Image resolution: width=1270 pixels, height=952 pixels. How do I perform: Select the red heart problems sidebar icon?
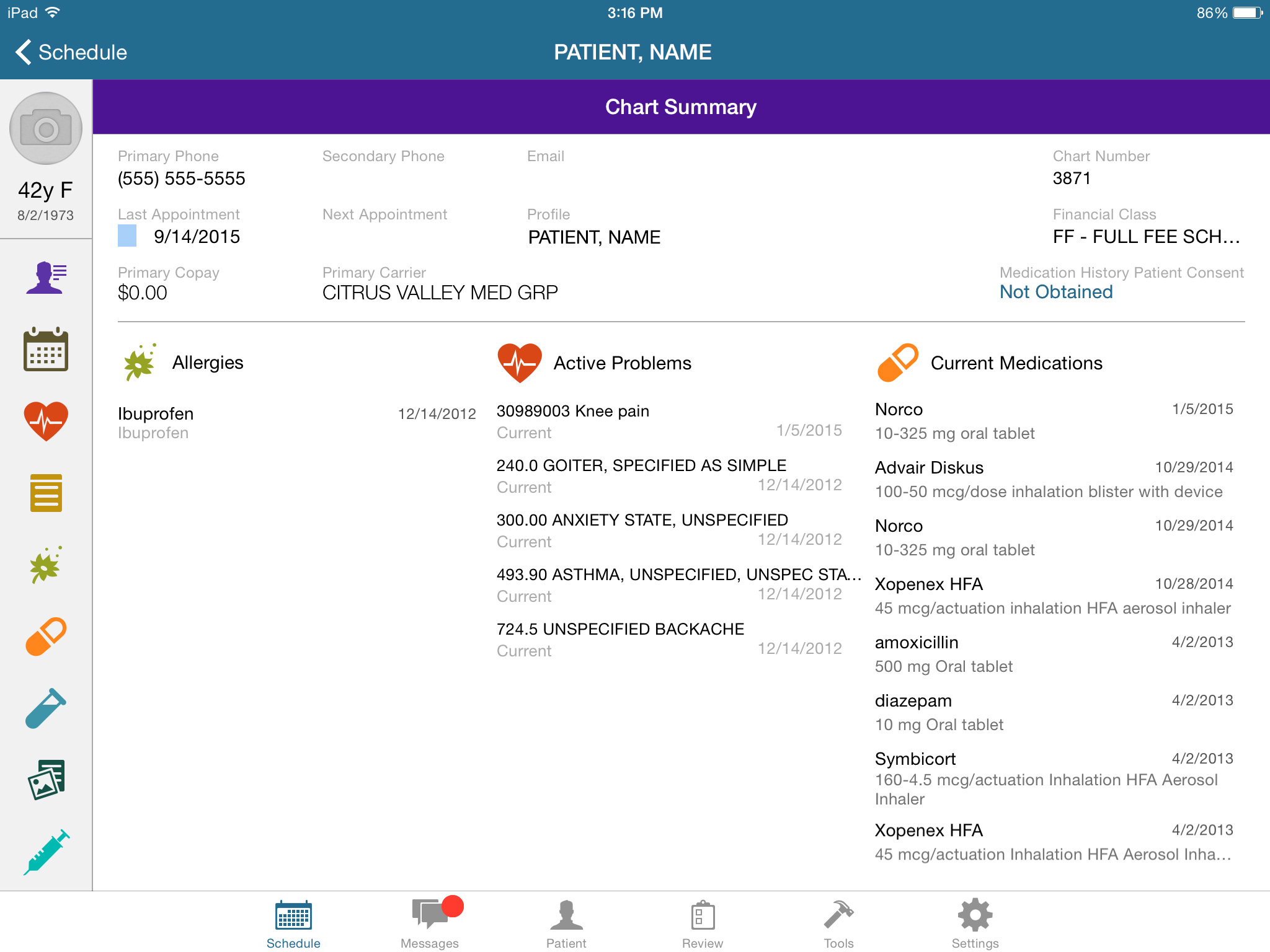[x=46, y=421]
